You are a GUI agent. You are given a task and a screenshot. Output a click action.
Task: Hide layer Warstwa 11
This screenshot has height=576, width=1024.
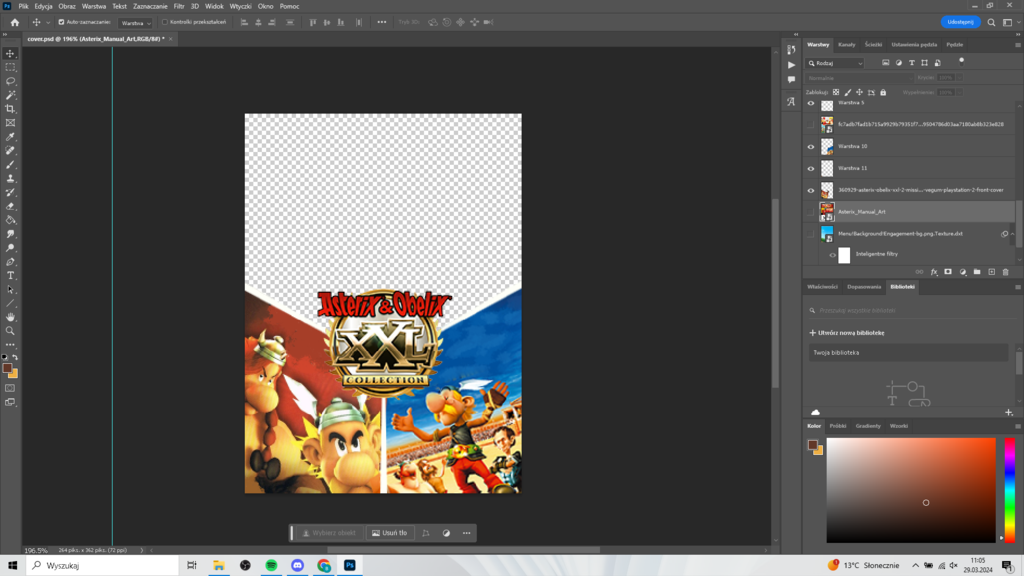tap(811, 168)
